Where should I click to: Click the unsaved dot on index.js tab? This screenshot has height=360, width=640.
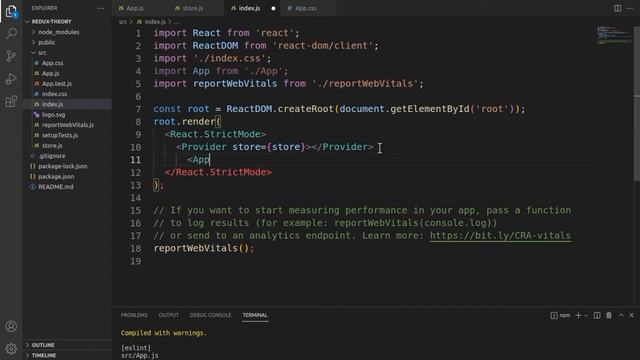273,8
